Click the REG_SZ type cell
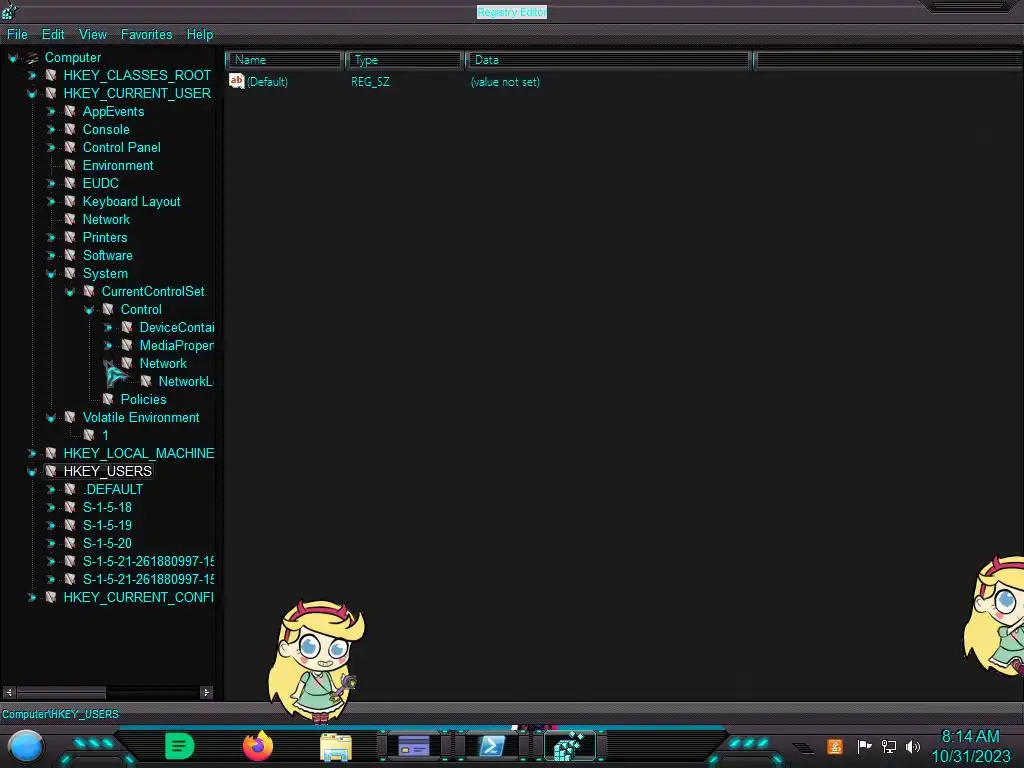The image size is (1024, 768). tap(370, 82)
